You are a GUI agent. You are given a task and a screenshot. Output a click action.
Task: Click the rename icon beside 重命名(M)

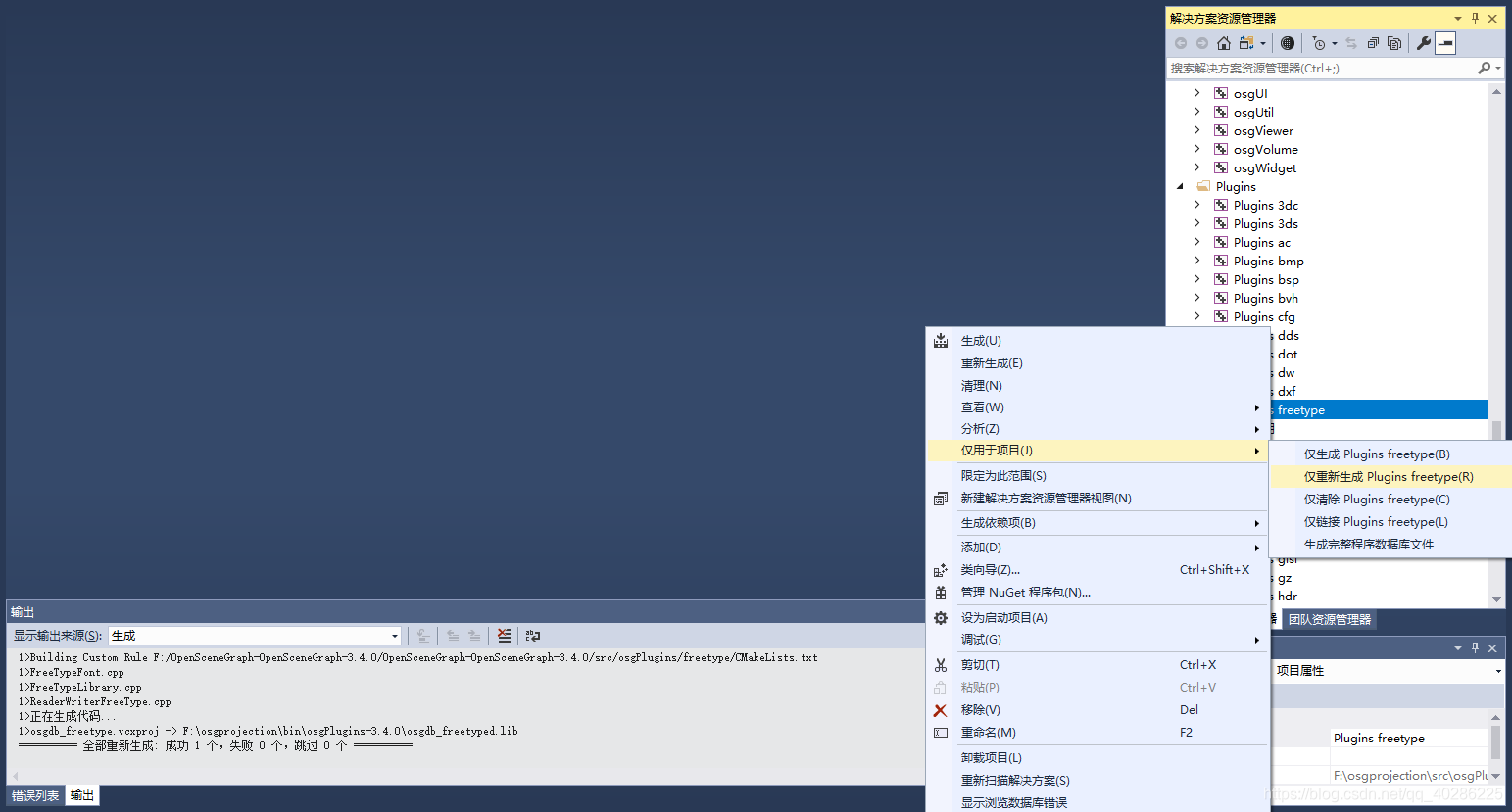tap(941, 733)
